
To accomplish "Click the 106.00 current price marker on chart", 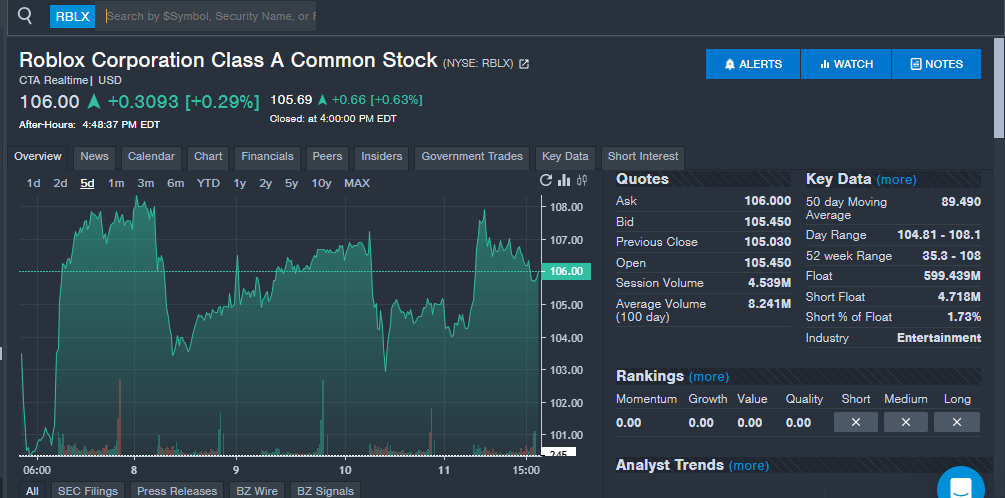I will click(x=566, y=271).
